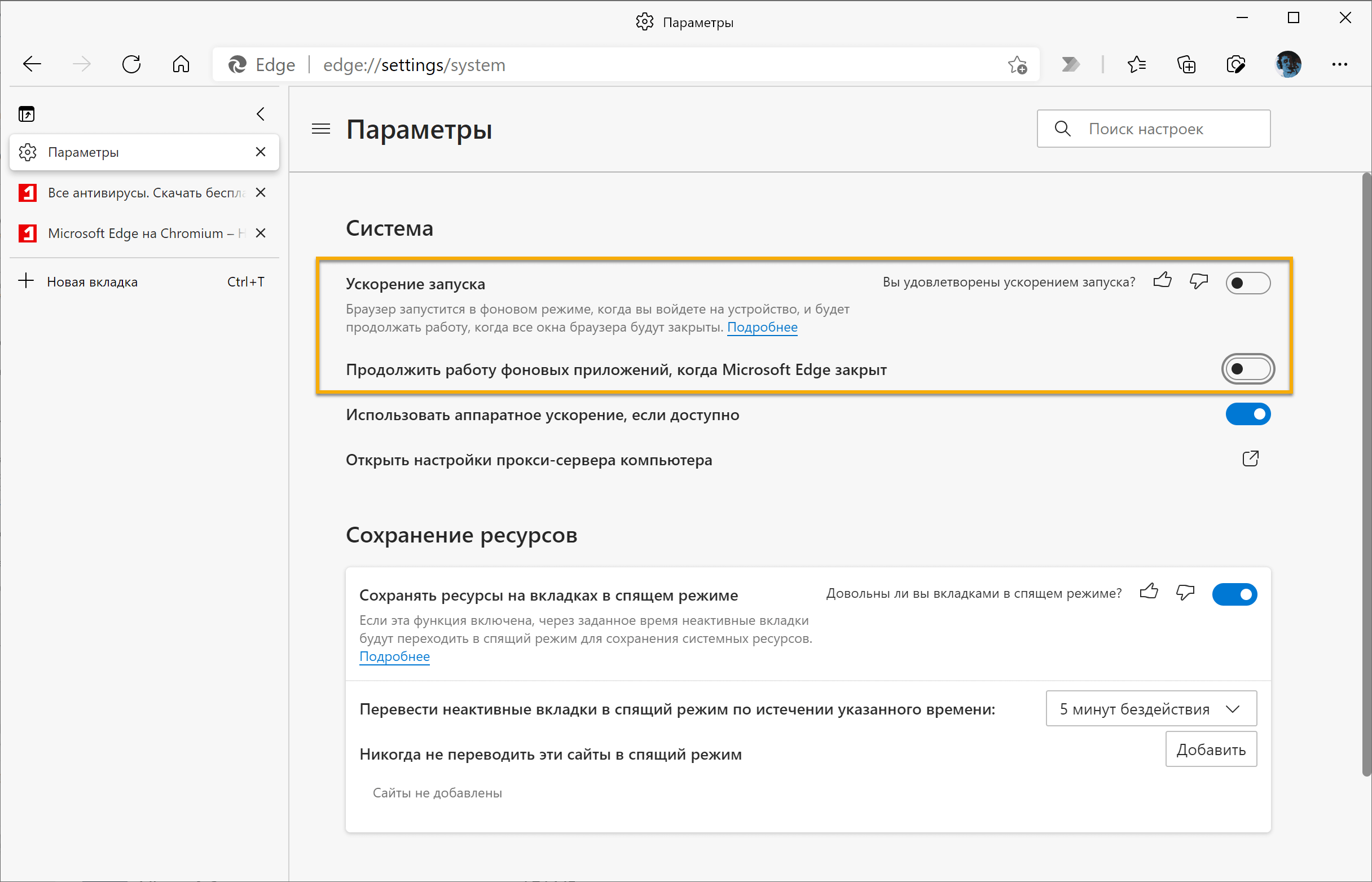Image resolution: width=1372 pixels, height=882 pixels.
Task: Click the collections icon
Action: pos(1187,65)
